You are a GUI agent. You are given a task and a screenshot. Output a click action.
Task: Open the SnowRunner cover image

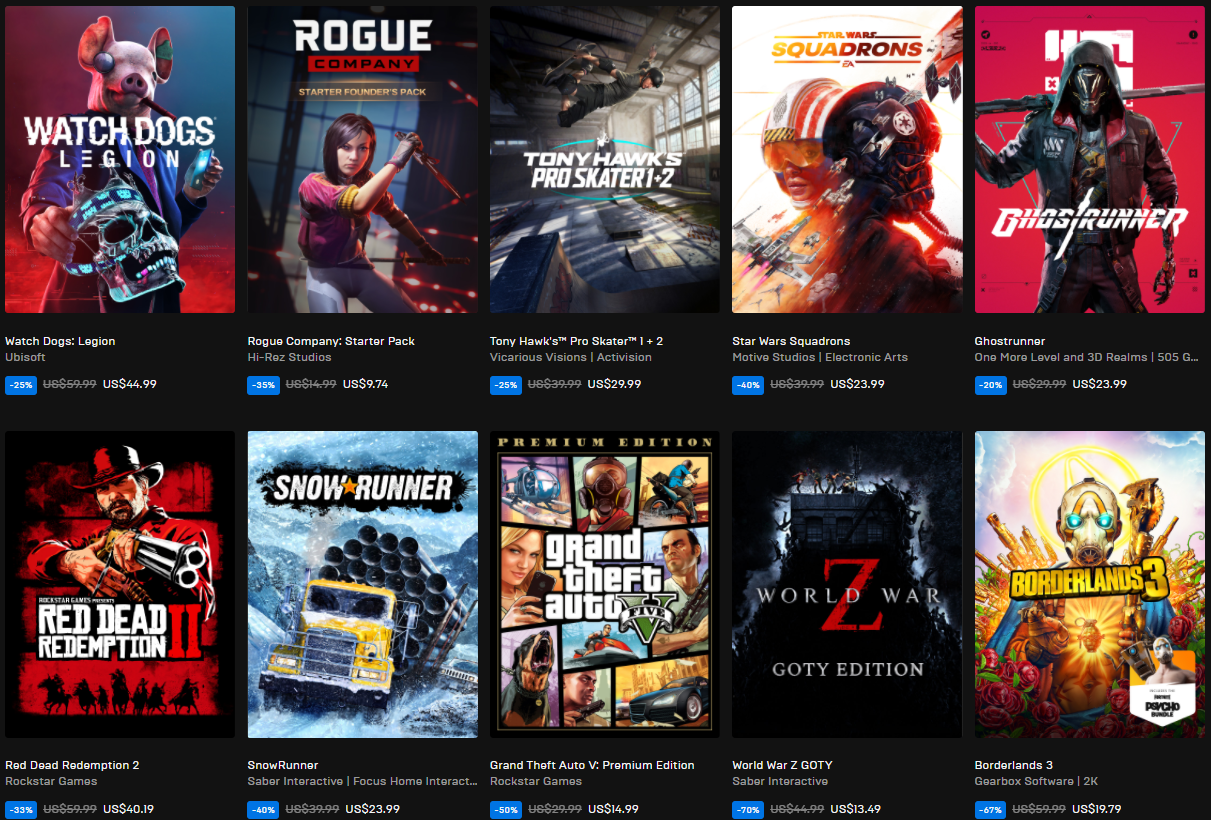(362, 585)
